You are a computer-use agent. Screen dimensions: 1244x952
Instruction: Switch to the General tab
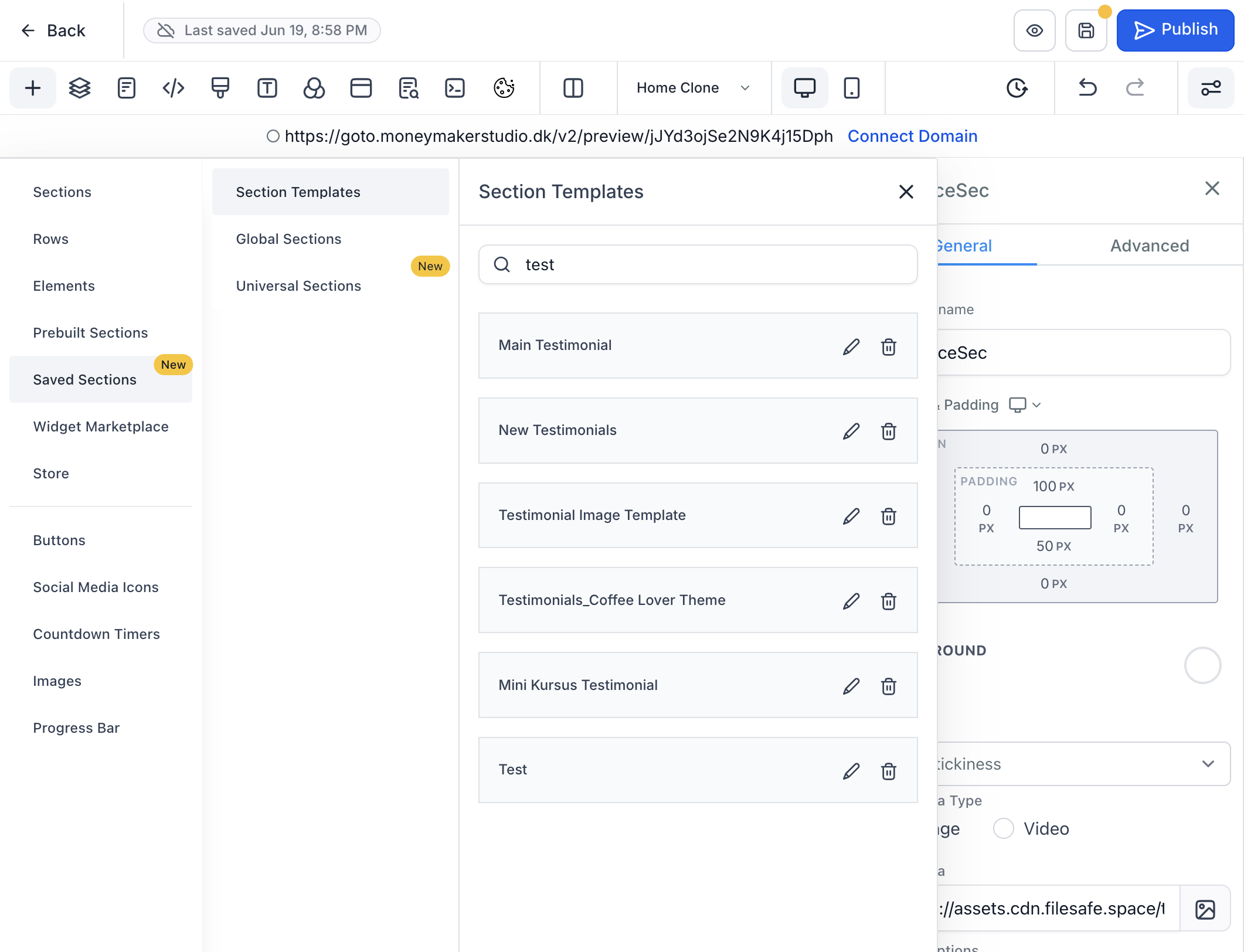[x=964, y=245]
